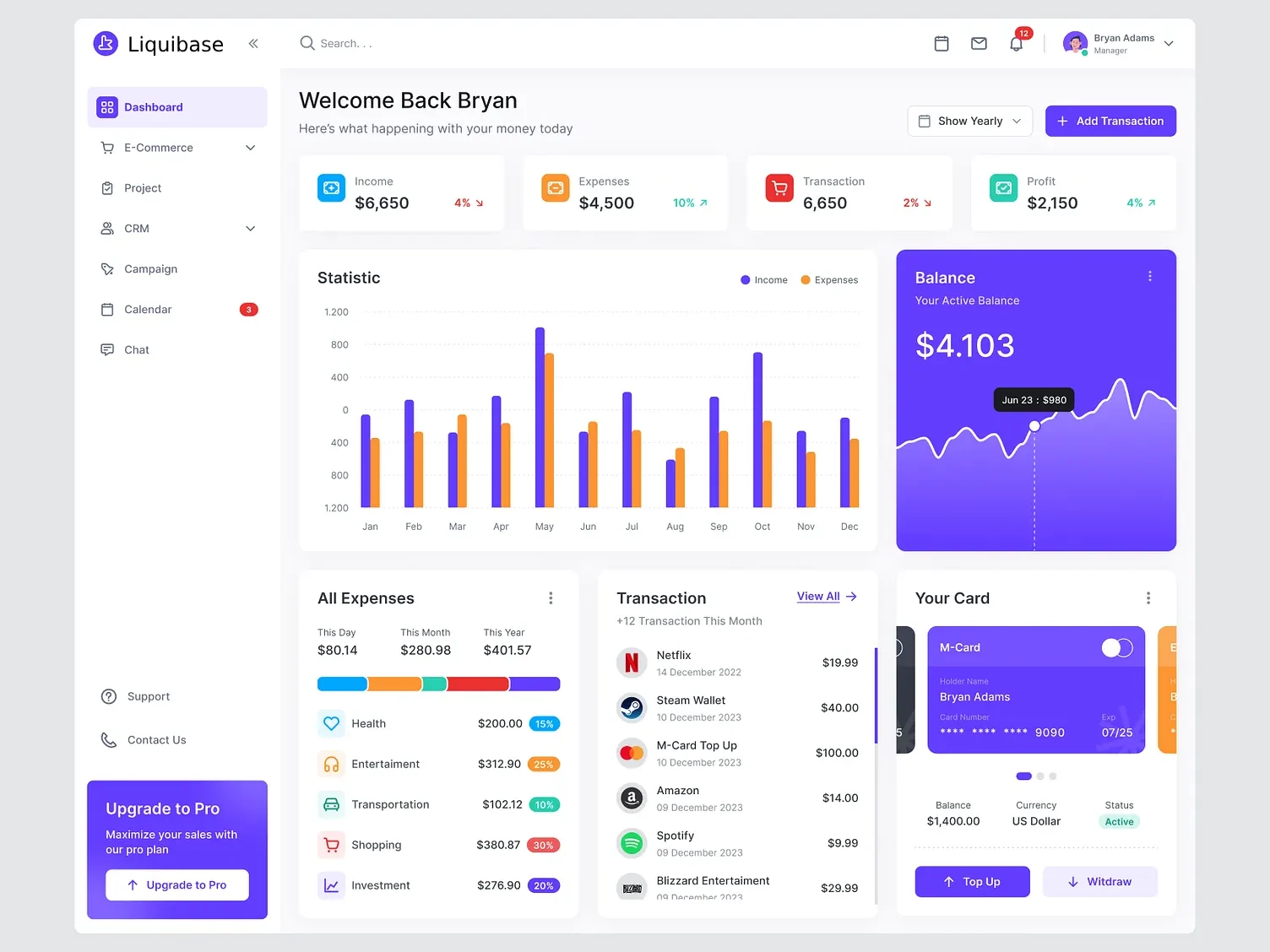Open the mail inbox icon
This screenshot has width=1270, height=952.
click(x=979, y=44)
